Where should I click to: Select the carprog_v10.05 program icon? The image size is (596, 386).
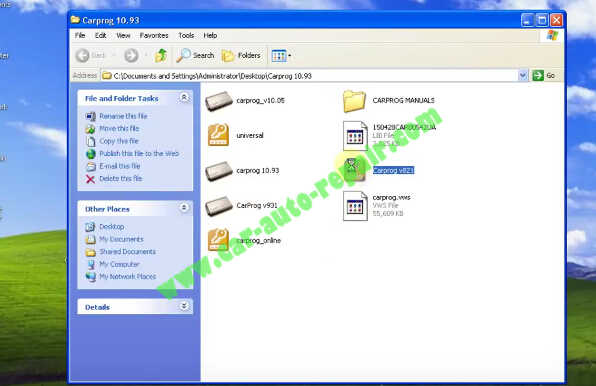point(219,101)
